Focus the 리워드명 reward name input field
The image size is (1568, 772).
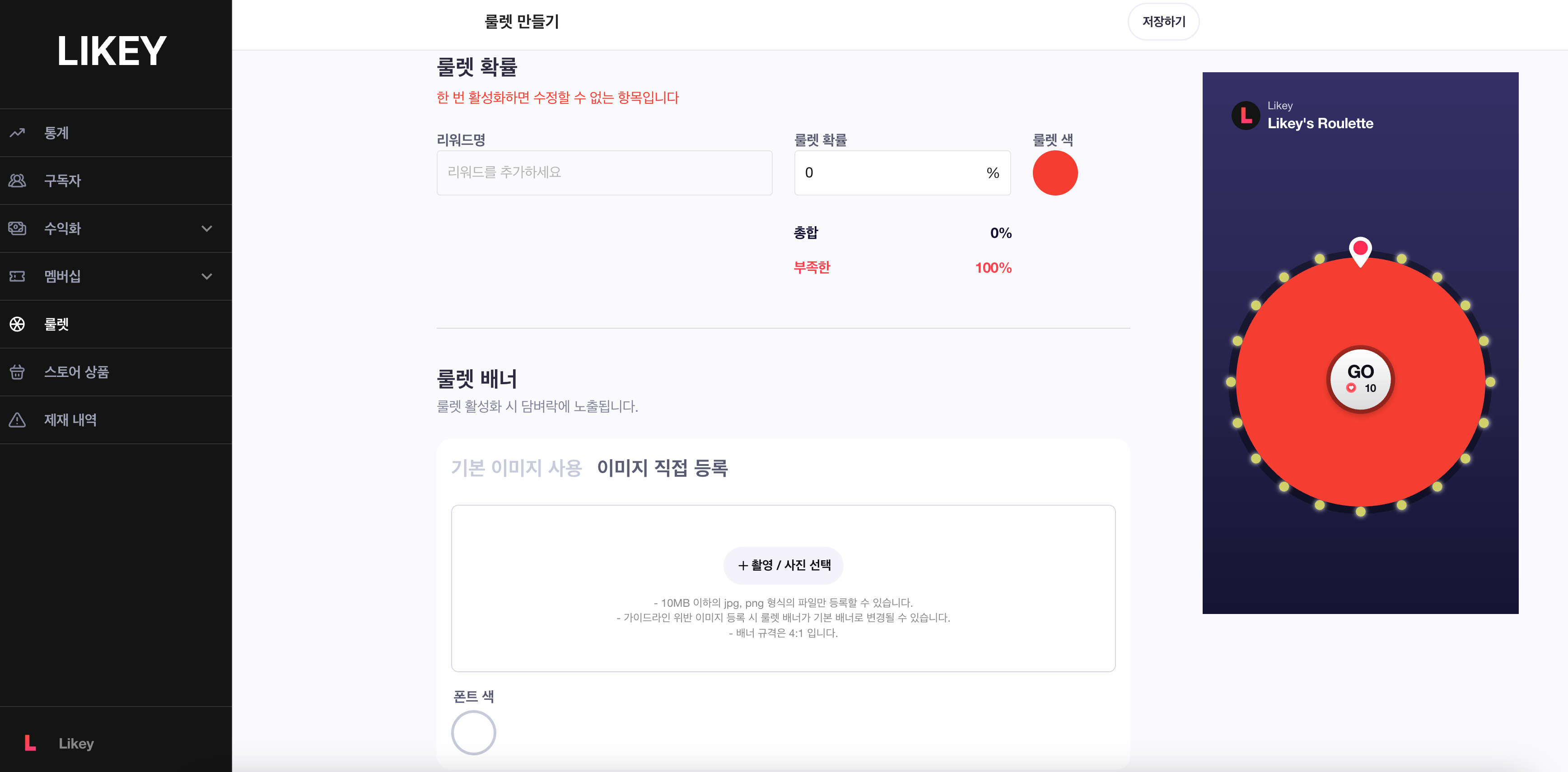[604, 173]
